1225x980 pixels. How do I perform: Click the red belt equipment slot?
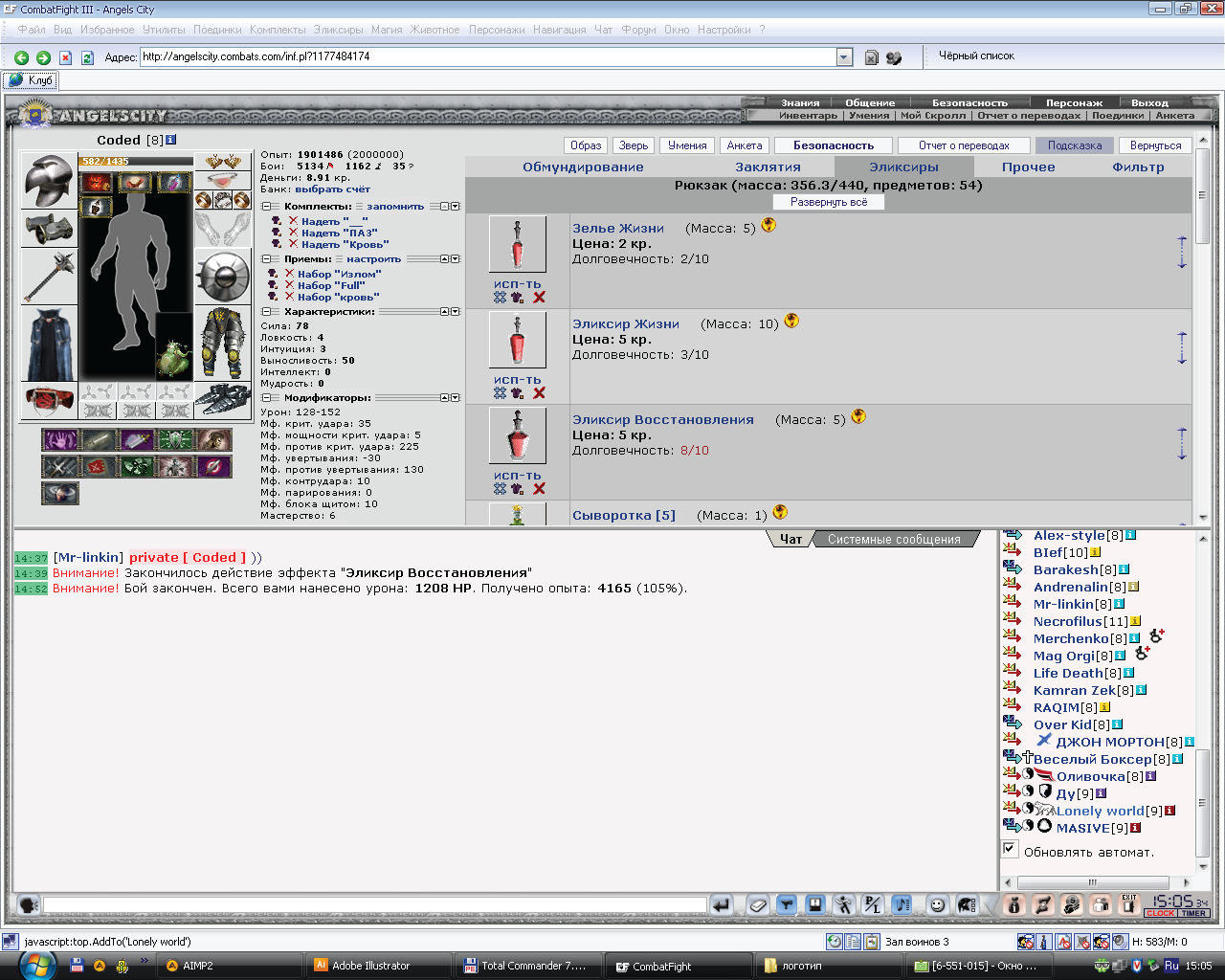(x=49, y=401)
